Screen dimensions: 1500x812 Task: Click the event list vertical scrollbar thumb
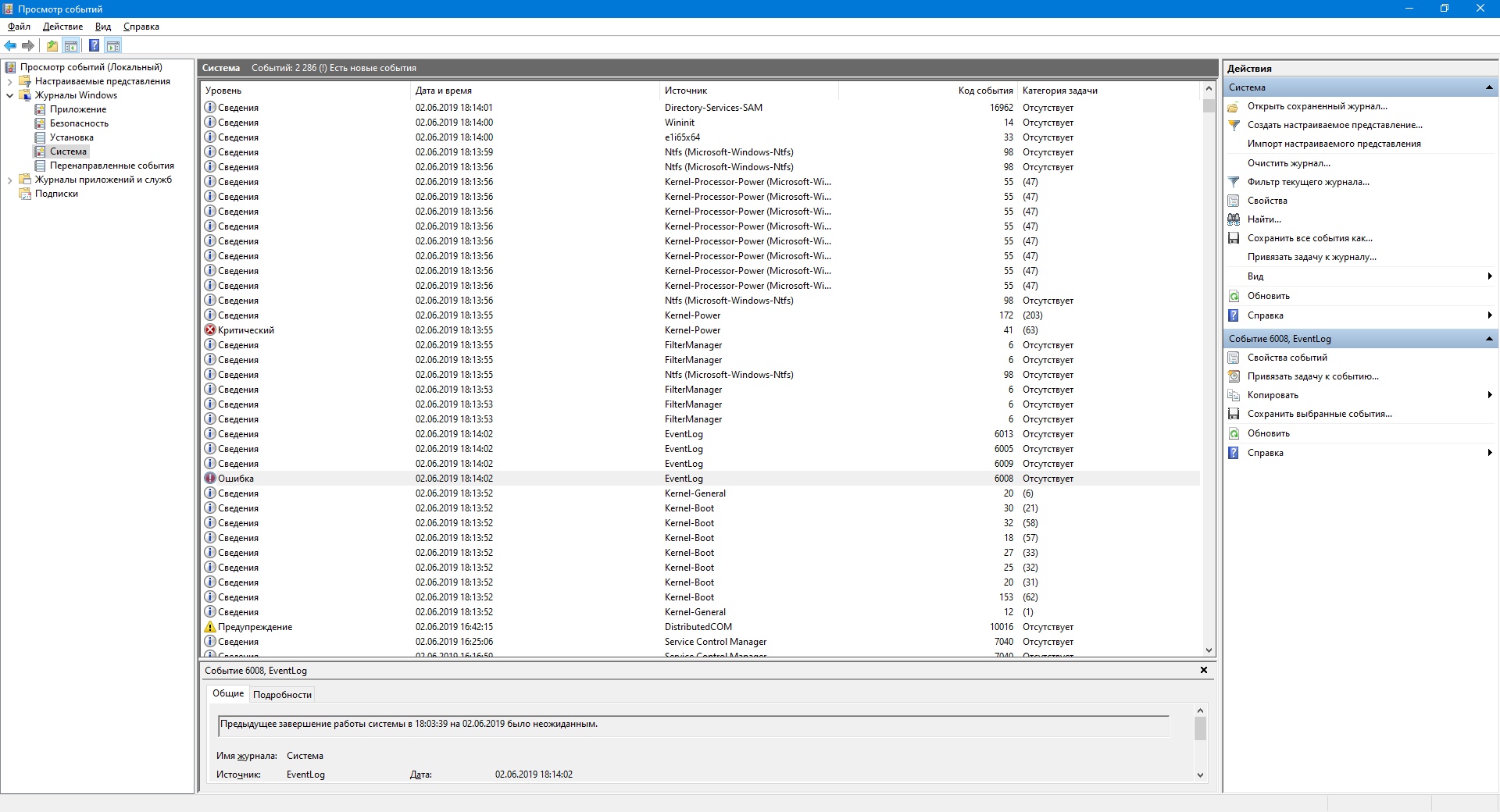pos(1209,105)
